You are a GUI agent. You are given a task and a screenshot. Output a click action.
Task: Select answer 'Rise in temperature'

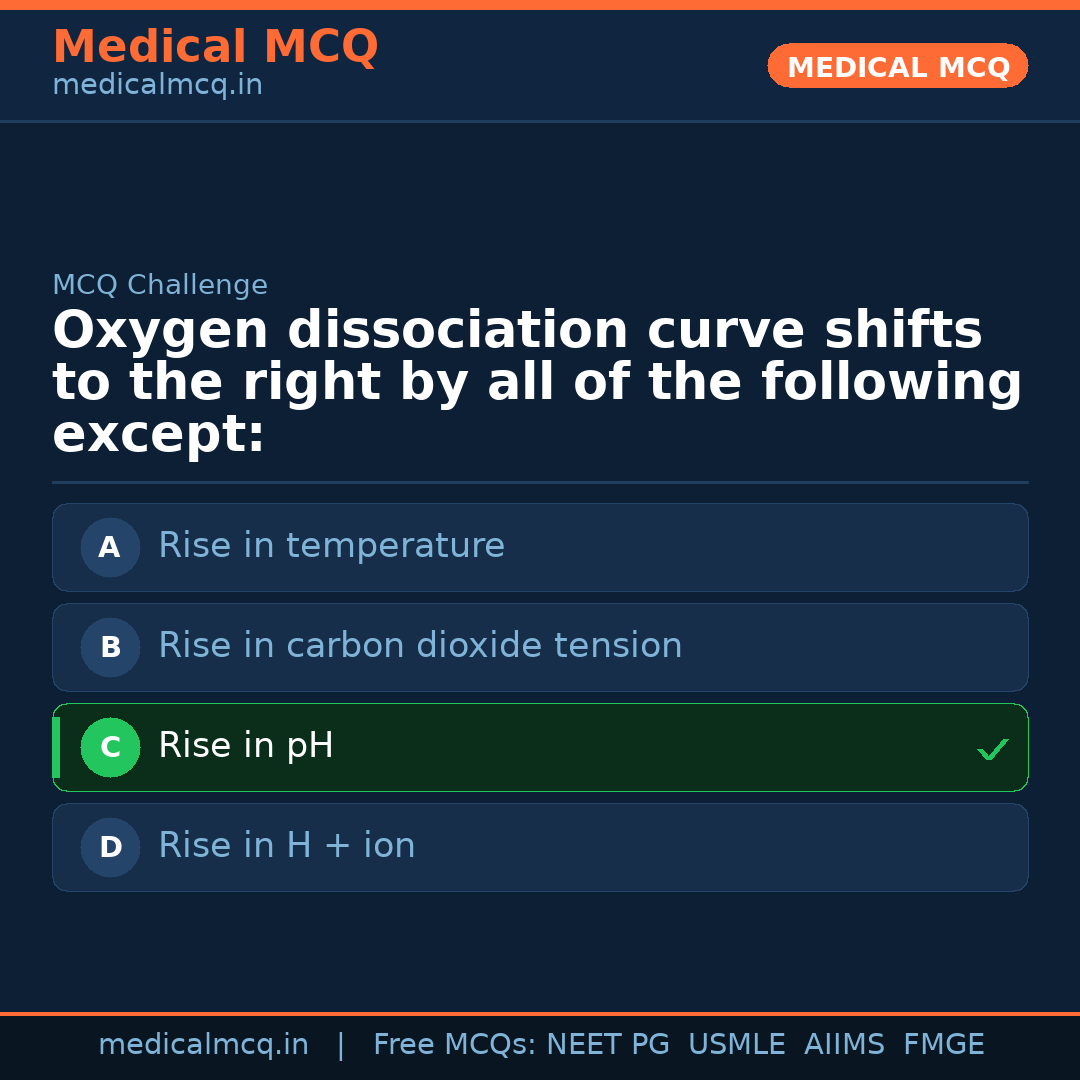click(x=331, y=546)
